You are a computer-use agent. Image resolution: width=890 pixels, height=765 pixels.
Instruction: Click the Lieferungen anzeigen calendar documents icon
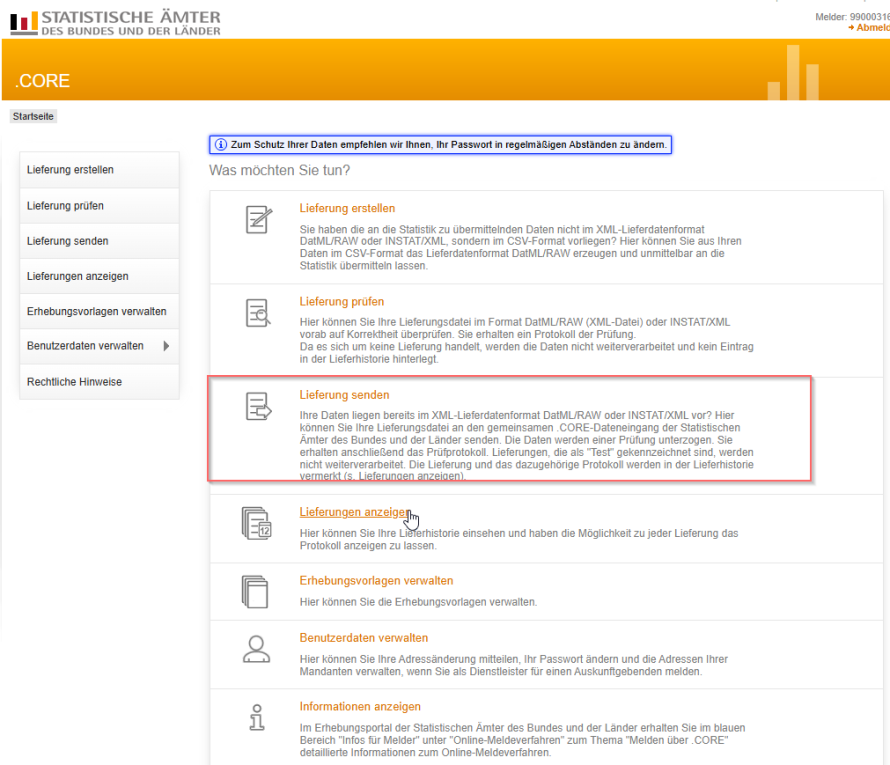point(257,523)
